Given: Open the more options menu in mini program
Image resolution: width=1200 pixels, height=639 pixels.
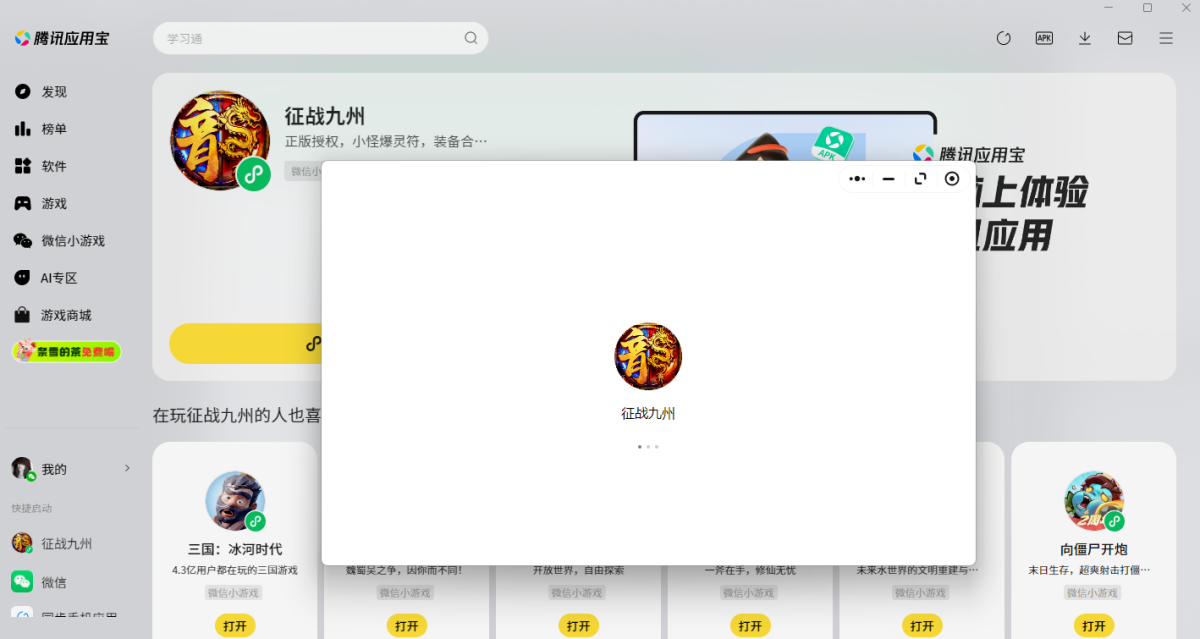Looking at the screenshot, I should 856,178.
